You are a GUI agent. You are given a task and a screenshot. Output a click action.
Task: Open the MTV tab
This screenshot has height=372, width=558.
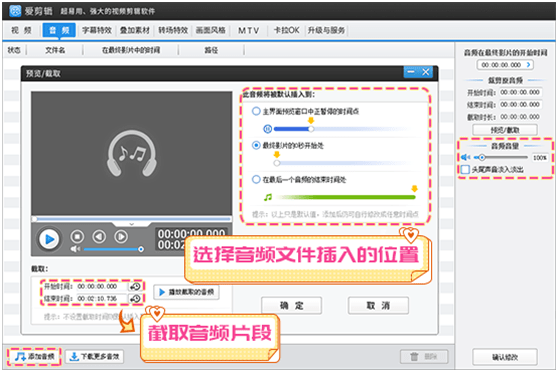click(x=249, y=30)
